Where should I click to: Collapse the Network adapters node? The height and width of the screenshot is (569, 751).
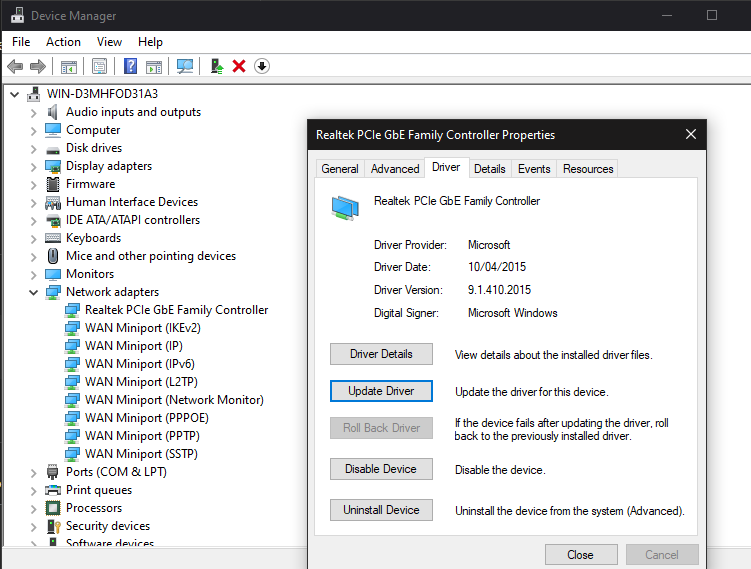[x=34, y=292]
